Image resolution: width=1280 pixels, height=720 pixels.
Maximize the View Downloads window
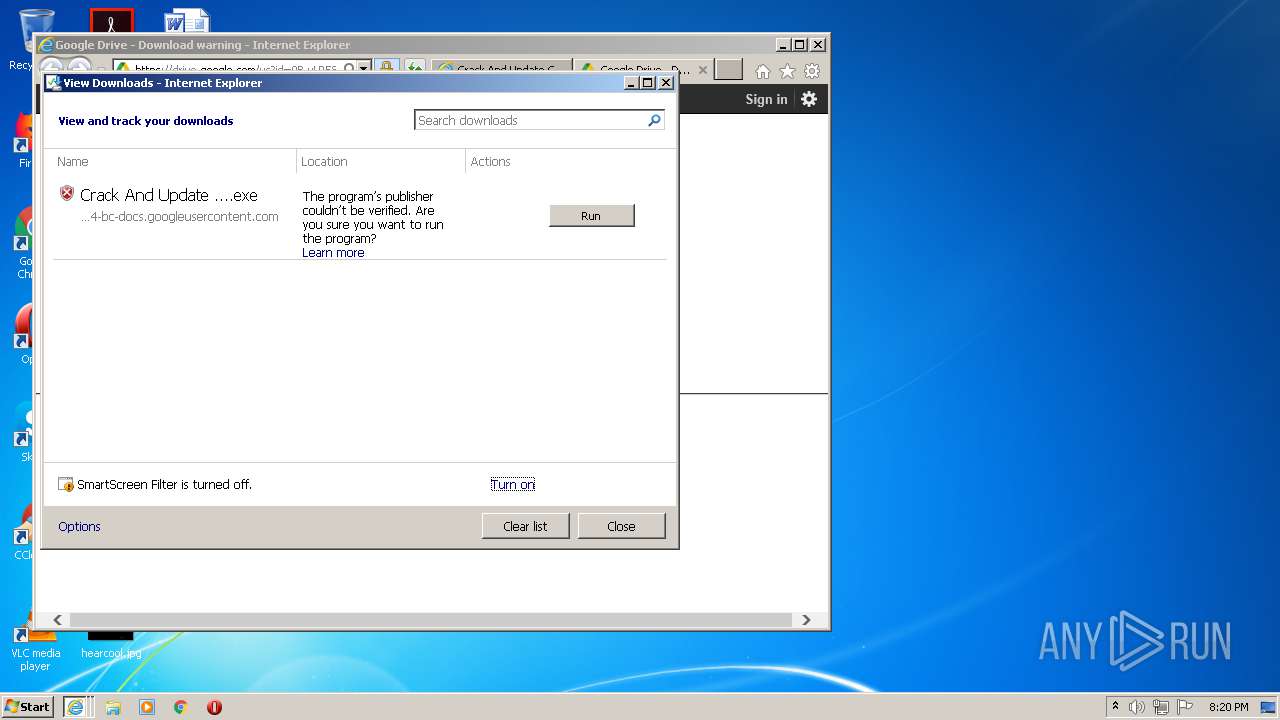(647, 83)
